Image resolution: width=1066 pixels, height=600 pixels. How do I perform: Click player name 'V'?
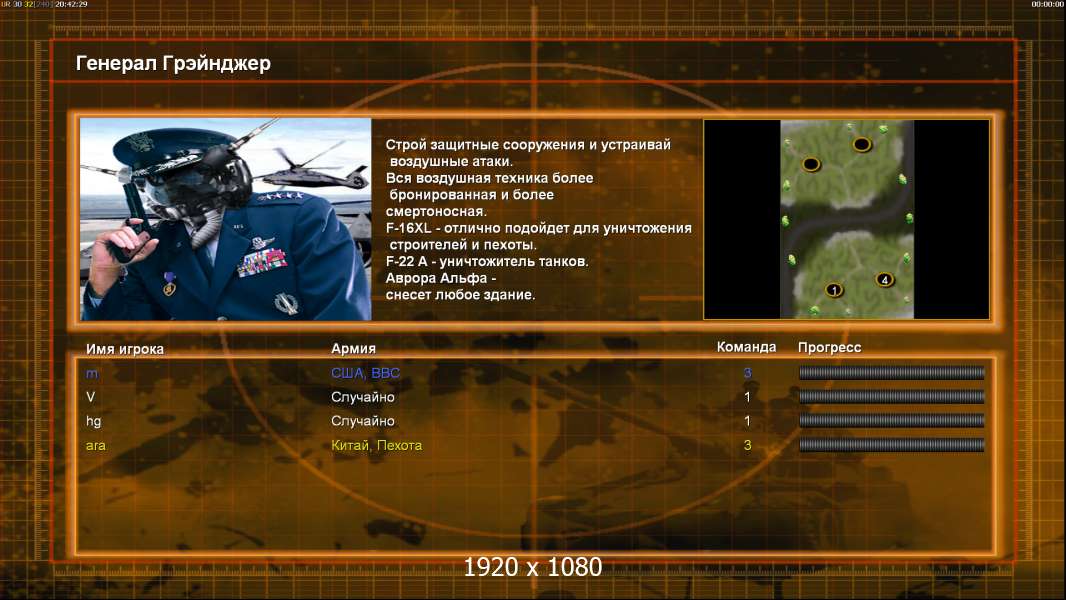90,397
